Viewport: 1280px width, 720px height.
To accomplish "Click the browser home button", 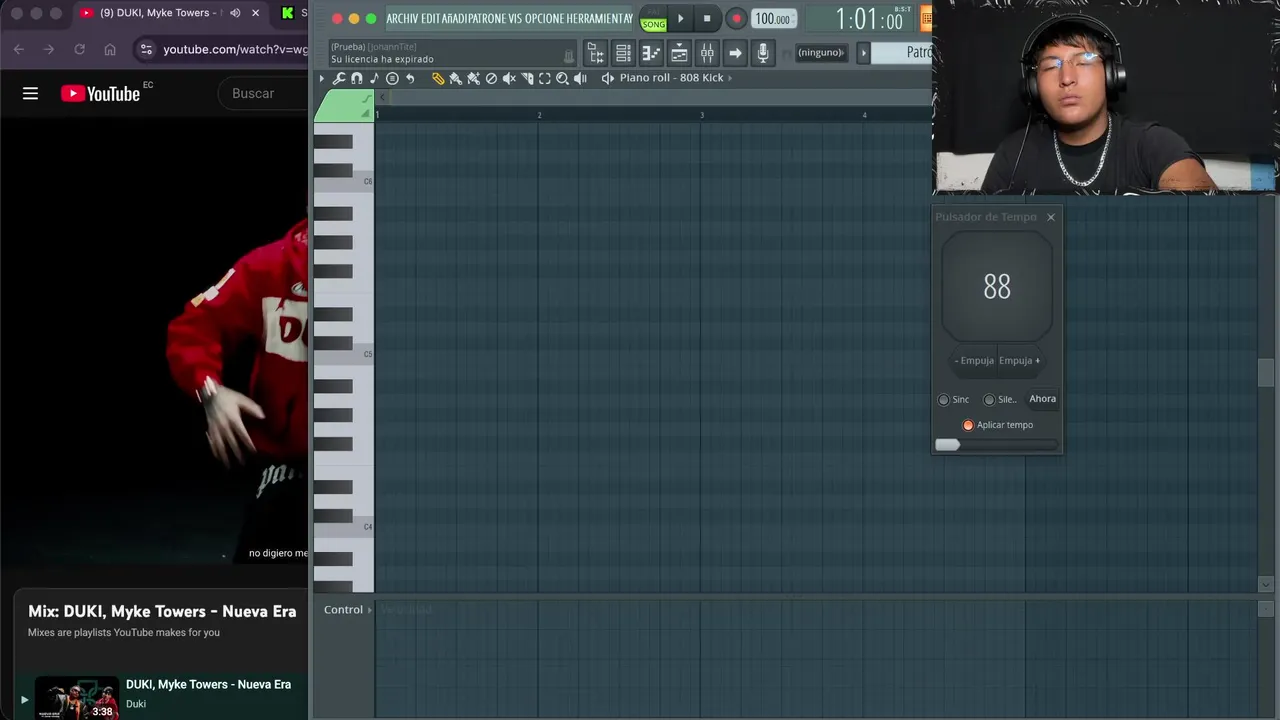I will [110, 49].
